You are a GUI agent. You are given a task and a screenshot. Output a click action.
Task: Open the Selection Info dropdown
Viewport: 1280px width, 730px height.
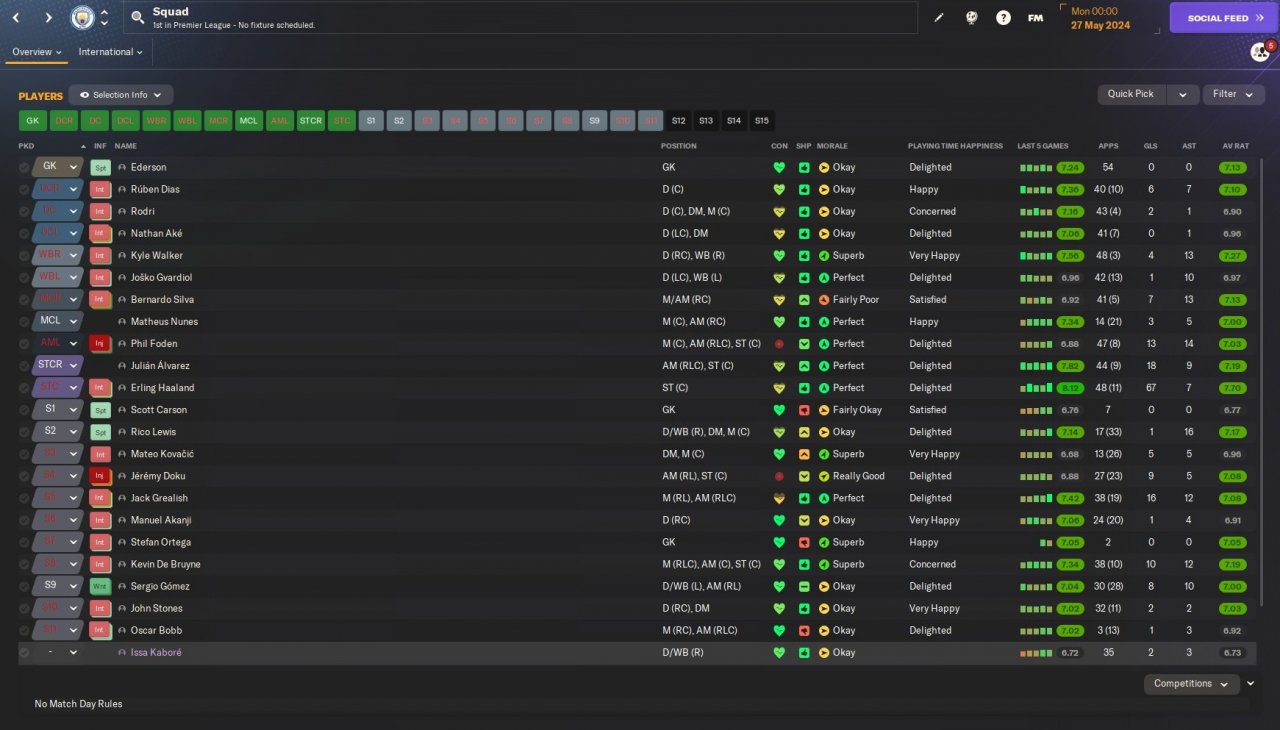121,95
